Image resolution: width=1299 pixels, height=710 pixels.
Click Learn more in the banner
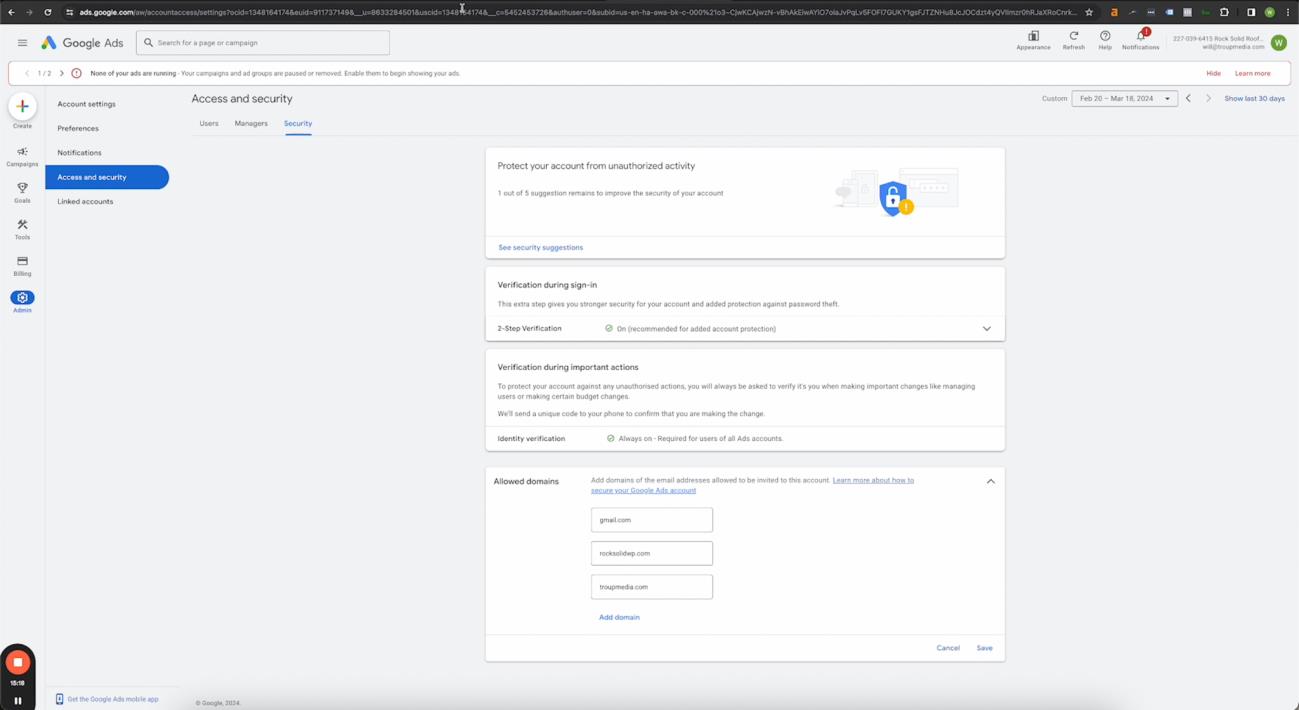click(x=1252, y=73)
